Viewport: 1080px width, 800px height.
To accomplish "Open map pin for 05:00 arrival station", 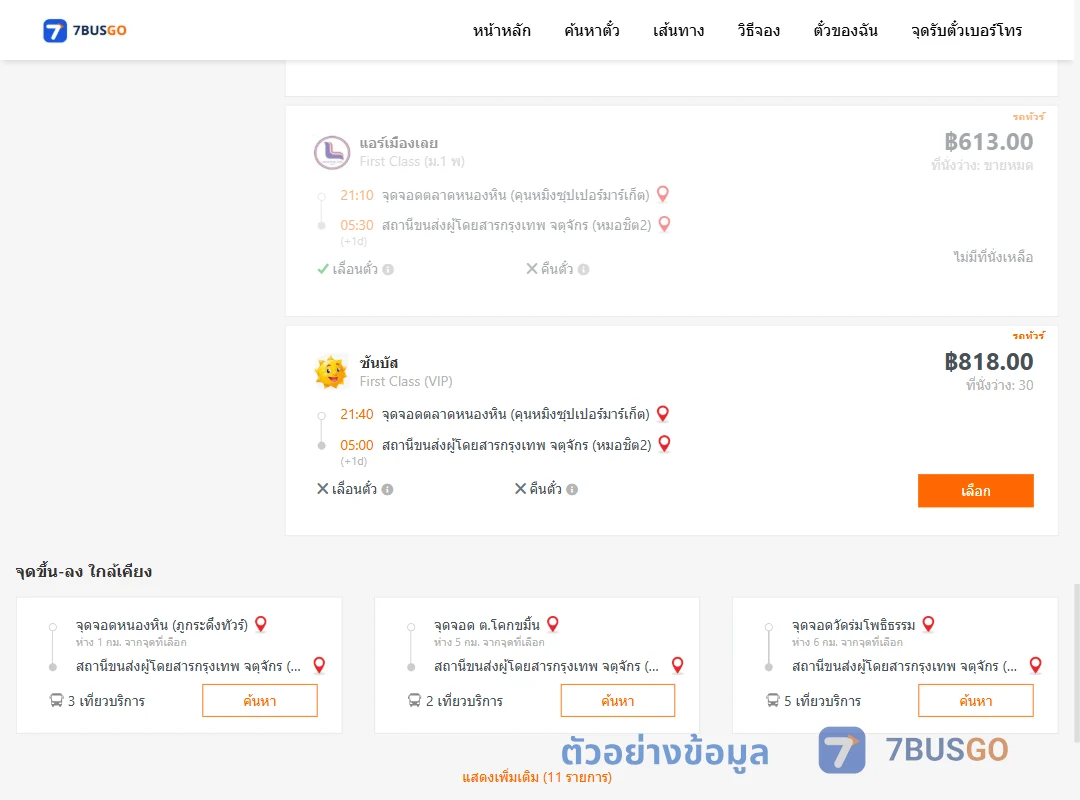I will [664, 444].
